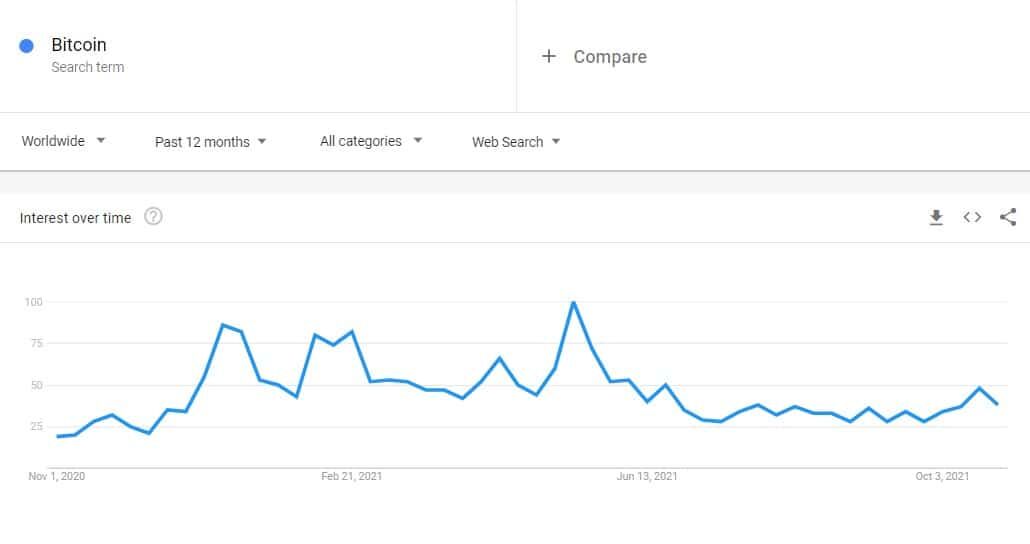Viewport: 1030px width, 544px height.
Task: Select the Feb 21, 2021 date label
Action: click(x=351, y=476)
